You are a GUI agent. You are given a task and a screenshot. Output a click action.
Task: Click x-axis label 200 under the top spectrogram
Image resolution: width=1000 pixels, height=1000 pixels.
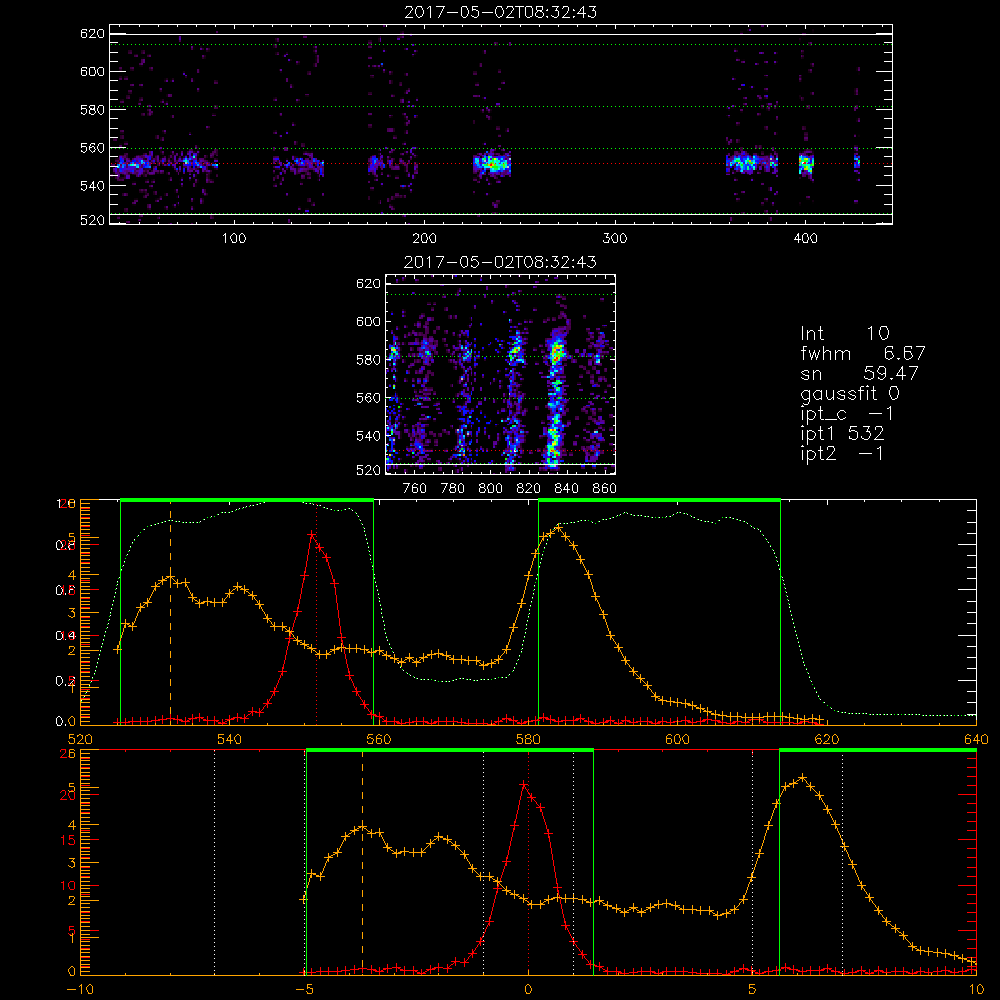(424, 239)
